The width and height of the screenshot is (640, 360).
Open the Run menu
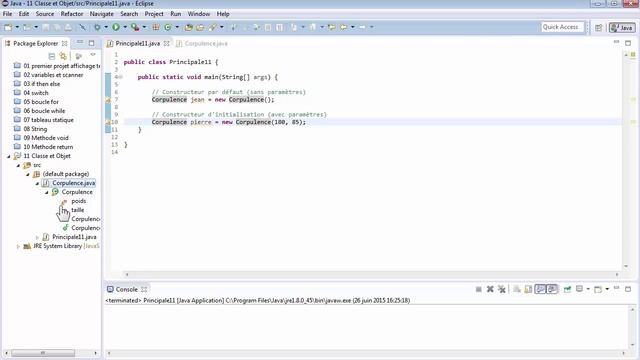pyautogui.click(x=176, y=14)
